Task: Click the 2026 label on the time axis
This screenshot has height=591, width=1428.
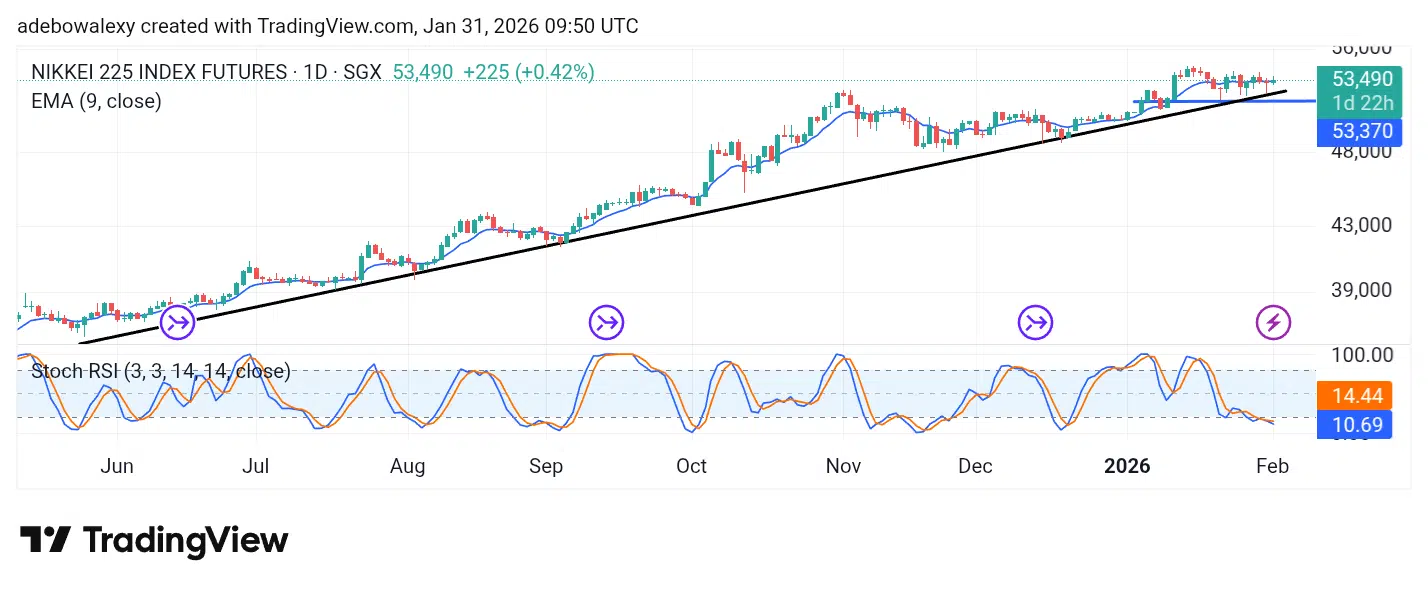Action: pos(1127,466)
